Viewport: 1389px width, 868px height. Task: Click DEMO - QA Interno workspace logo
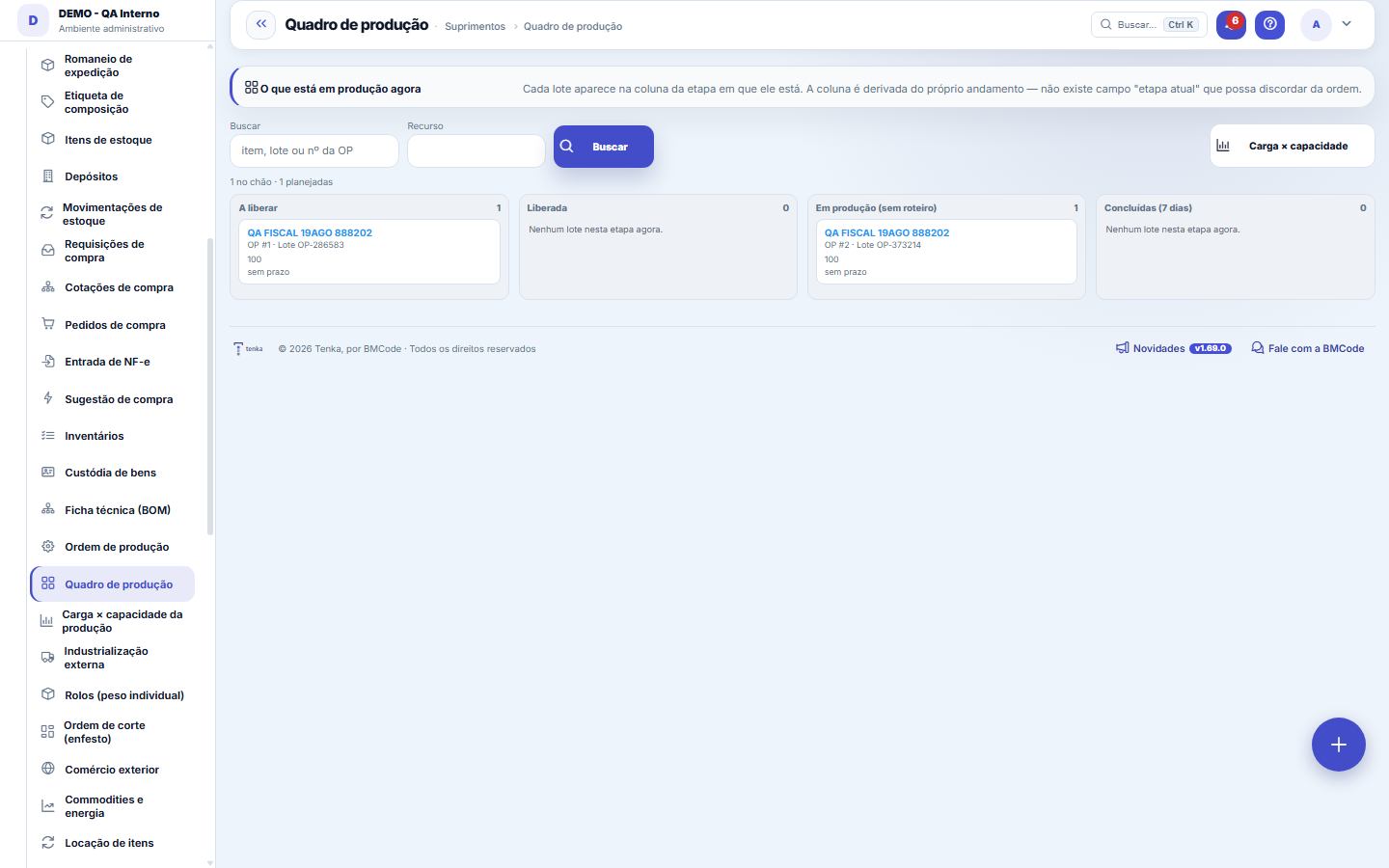33,20
